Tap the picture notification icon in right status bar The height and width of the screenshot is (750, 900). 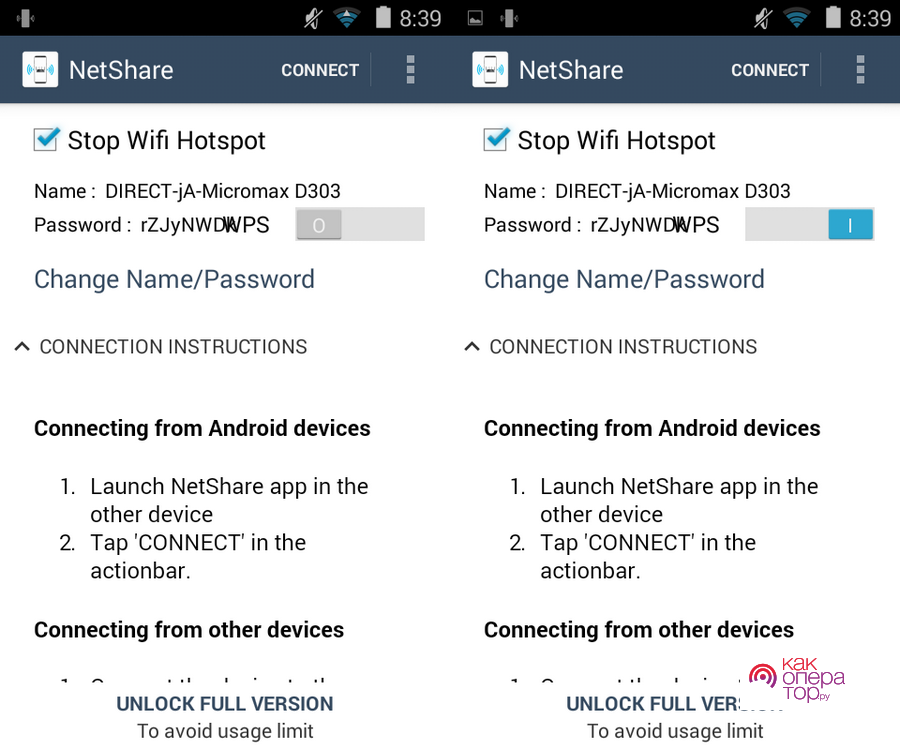click(475, 18)
